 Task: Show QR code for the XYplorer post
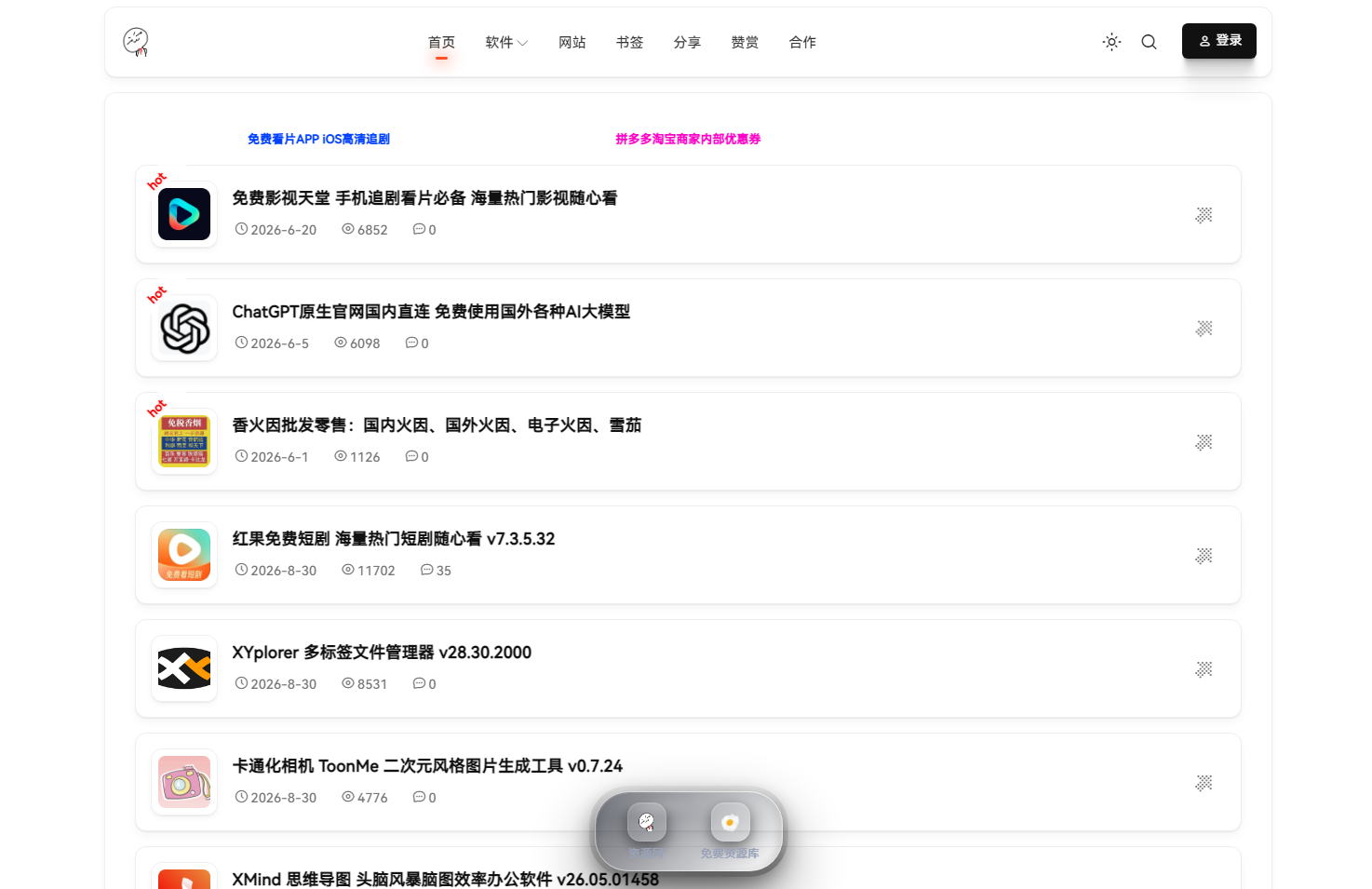[1204, 669]
